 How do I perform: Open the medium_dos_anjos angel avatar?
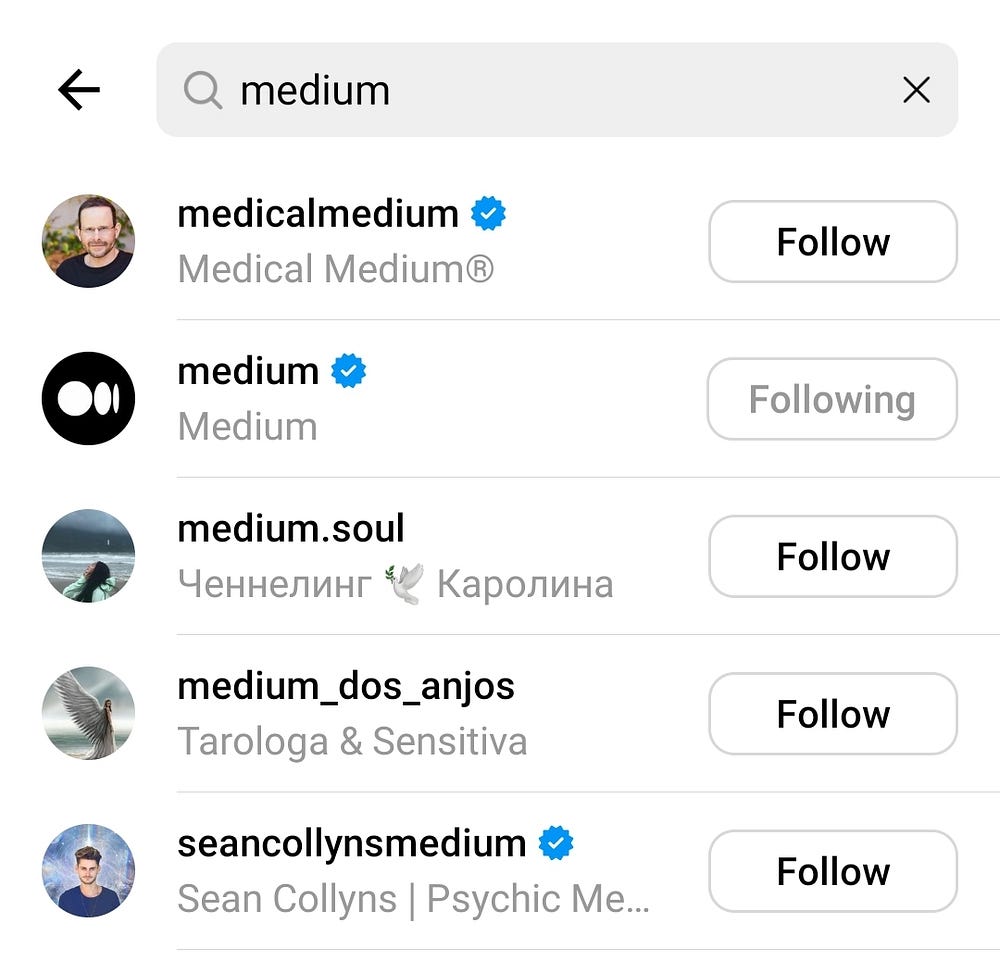89,713
